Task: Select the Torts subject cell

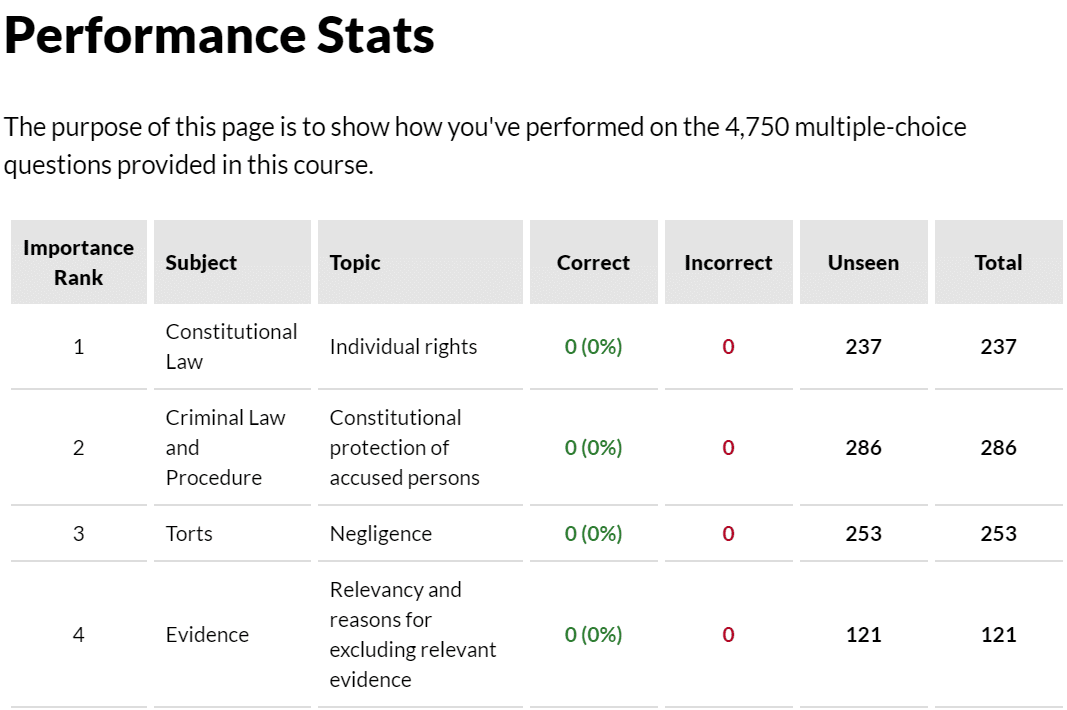Action: (x=189, y=533)
